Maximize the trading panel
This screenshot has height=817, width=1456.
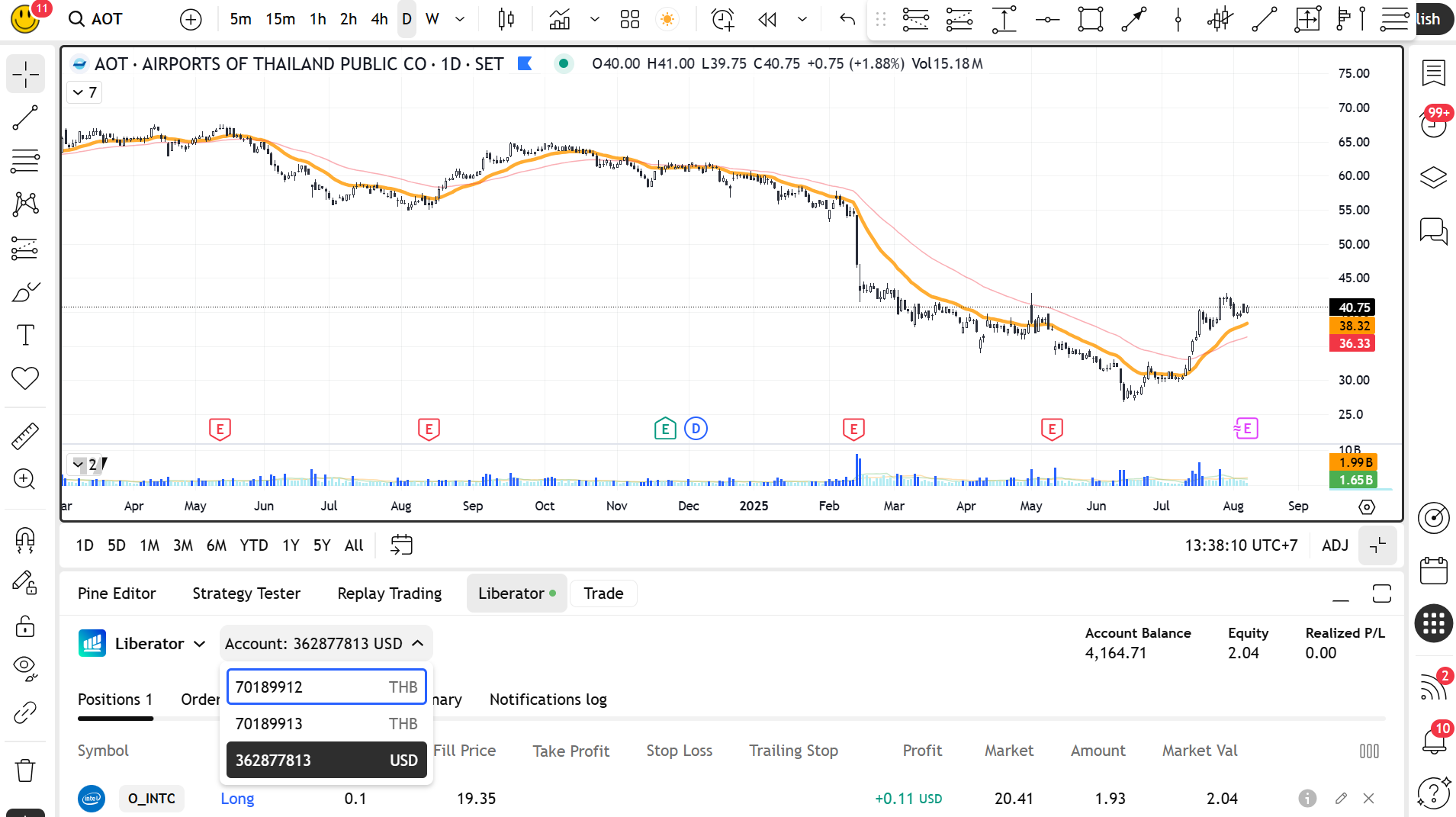pyautogui.click(x=1382, y=593)
